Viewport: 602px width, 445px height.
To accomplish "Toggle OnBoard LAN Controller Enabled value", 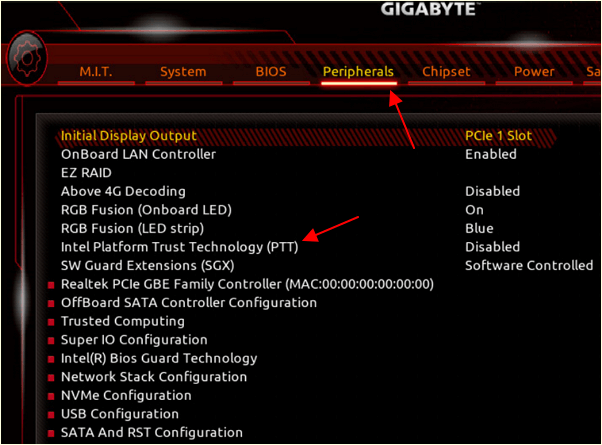I will (491, 154).
